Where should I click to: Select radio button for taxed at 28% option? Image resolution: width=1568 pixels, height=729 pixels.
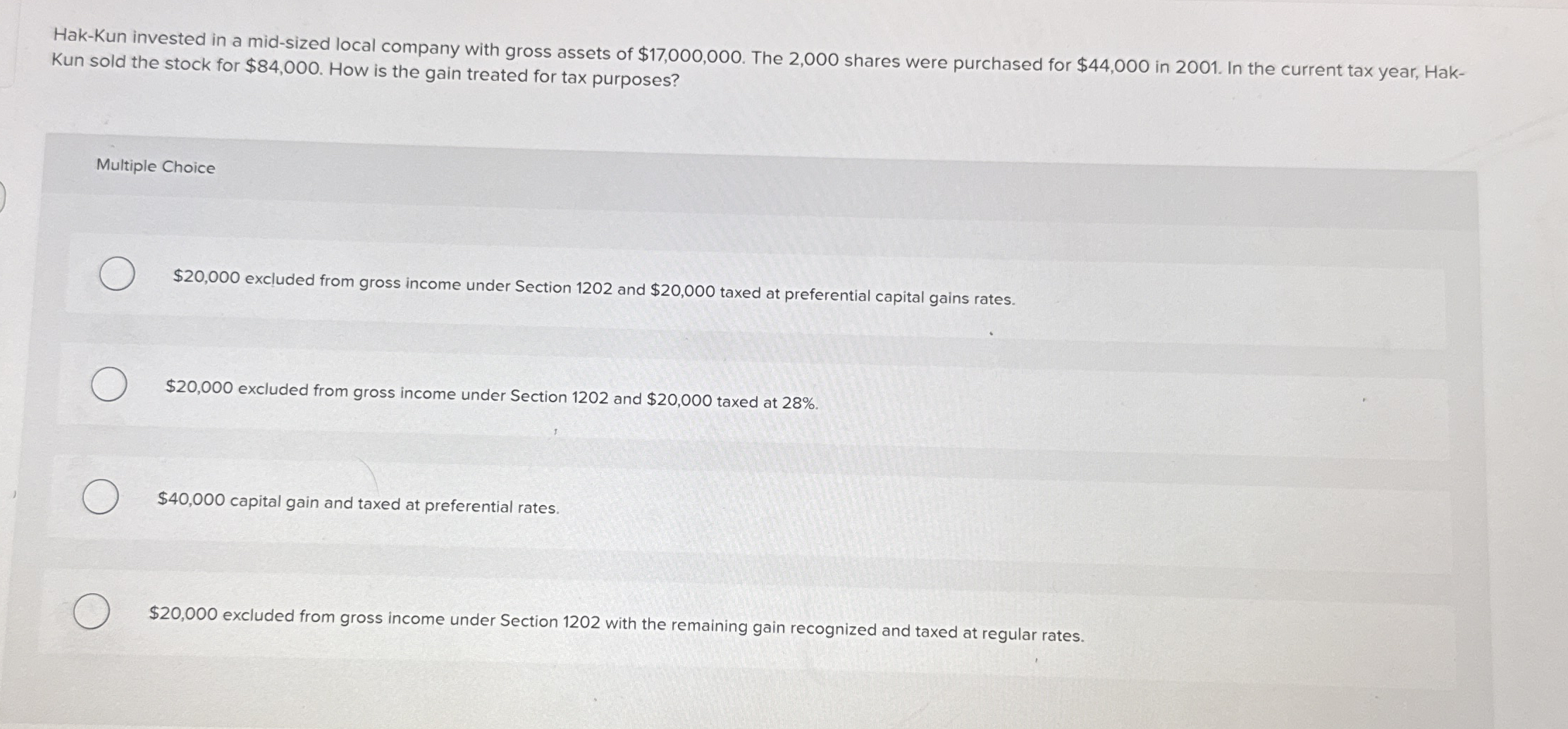pyautogui.click(x=109, y=384)
